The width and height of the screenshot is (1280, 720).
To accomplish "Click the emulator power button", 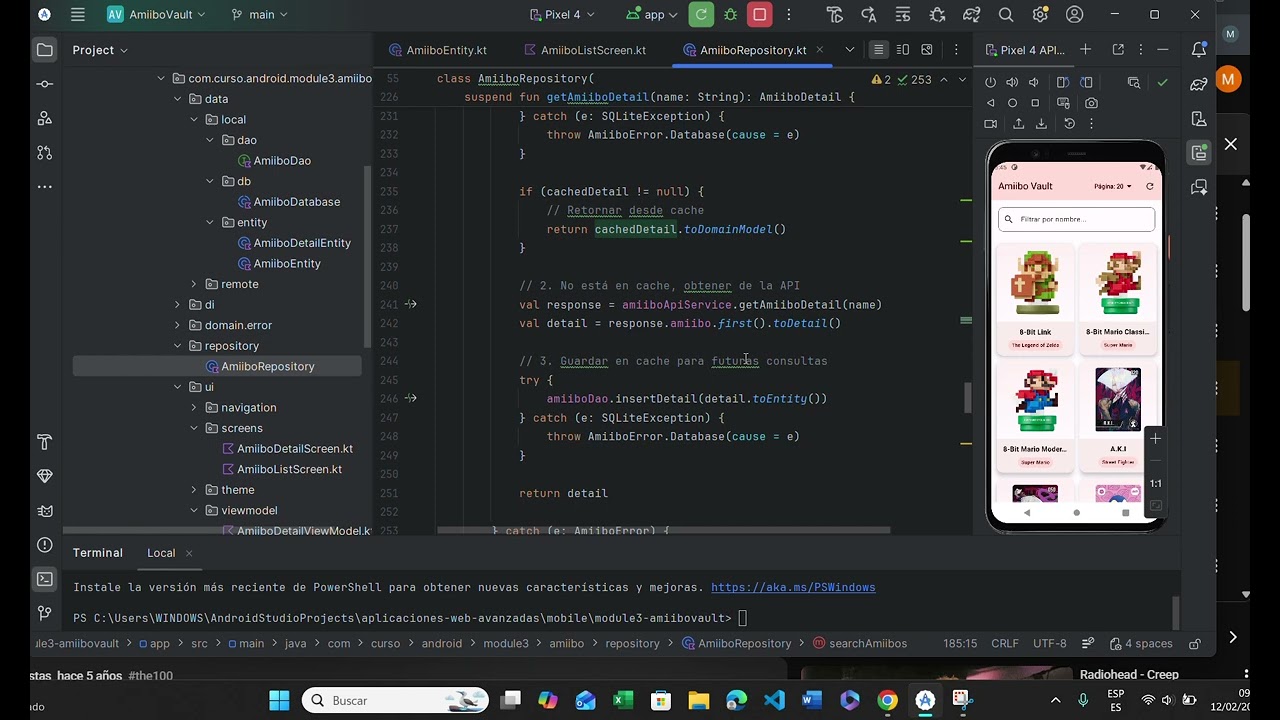I will [990, 82].
